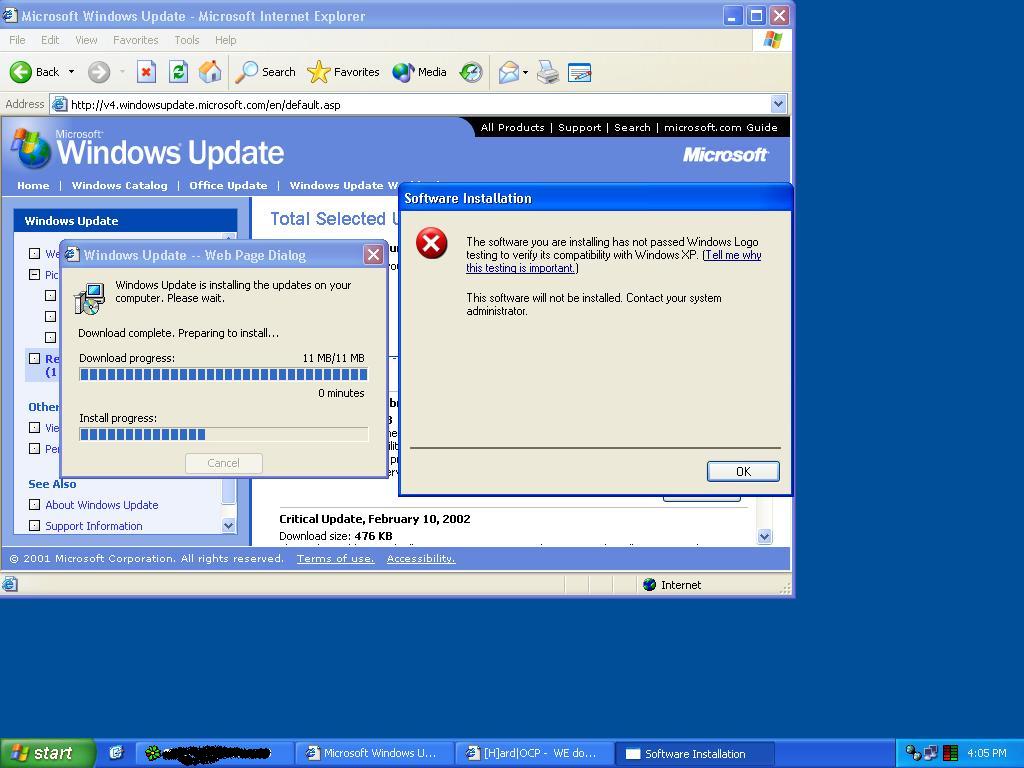Viewport: 1024px width, 768px height.
Task: Collapse the Pick updates tree node
Action: (35, 274)
